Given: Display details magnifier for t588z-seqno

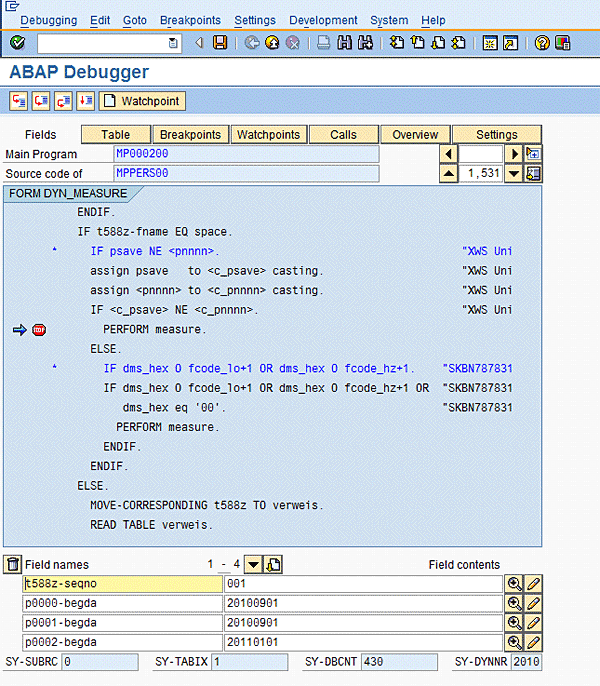Looking at the screenshot, I should (514, 584).
